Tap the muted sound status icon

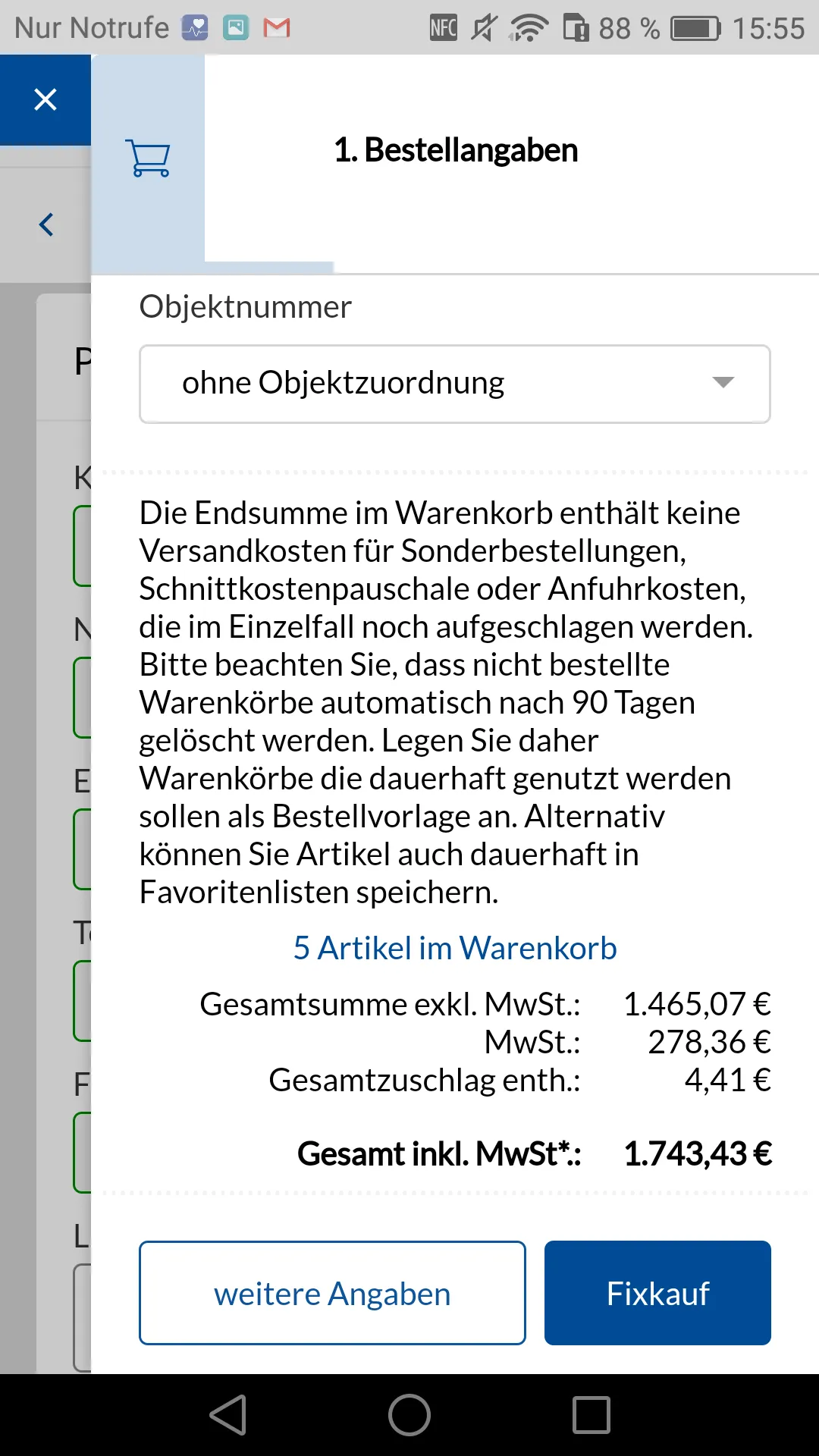coord(485,28)
